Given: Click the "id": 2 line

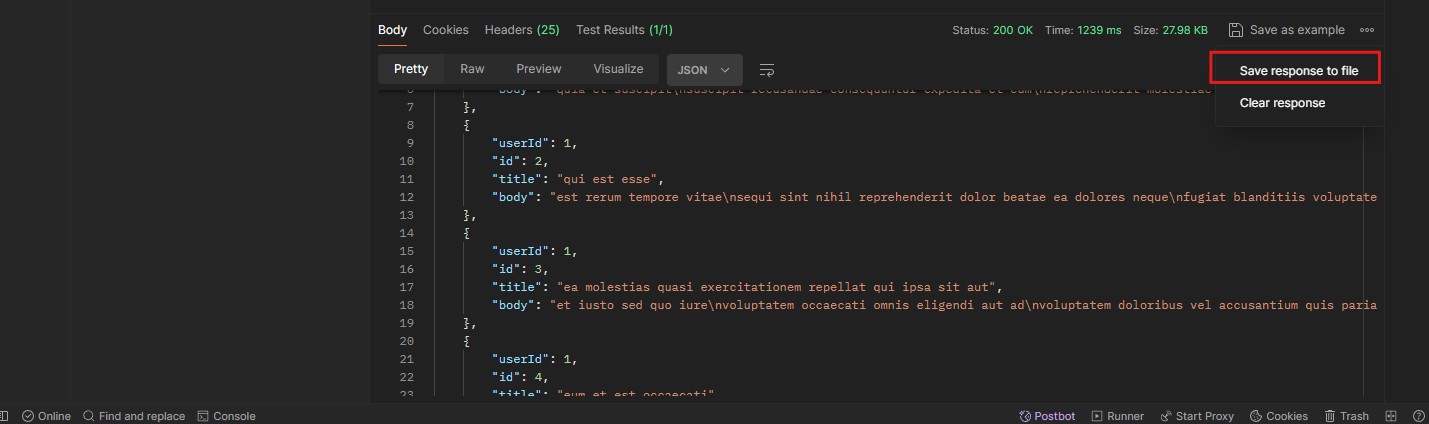Looking at the screenshot, I should tap(520, 161).
